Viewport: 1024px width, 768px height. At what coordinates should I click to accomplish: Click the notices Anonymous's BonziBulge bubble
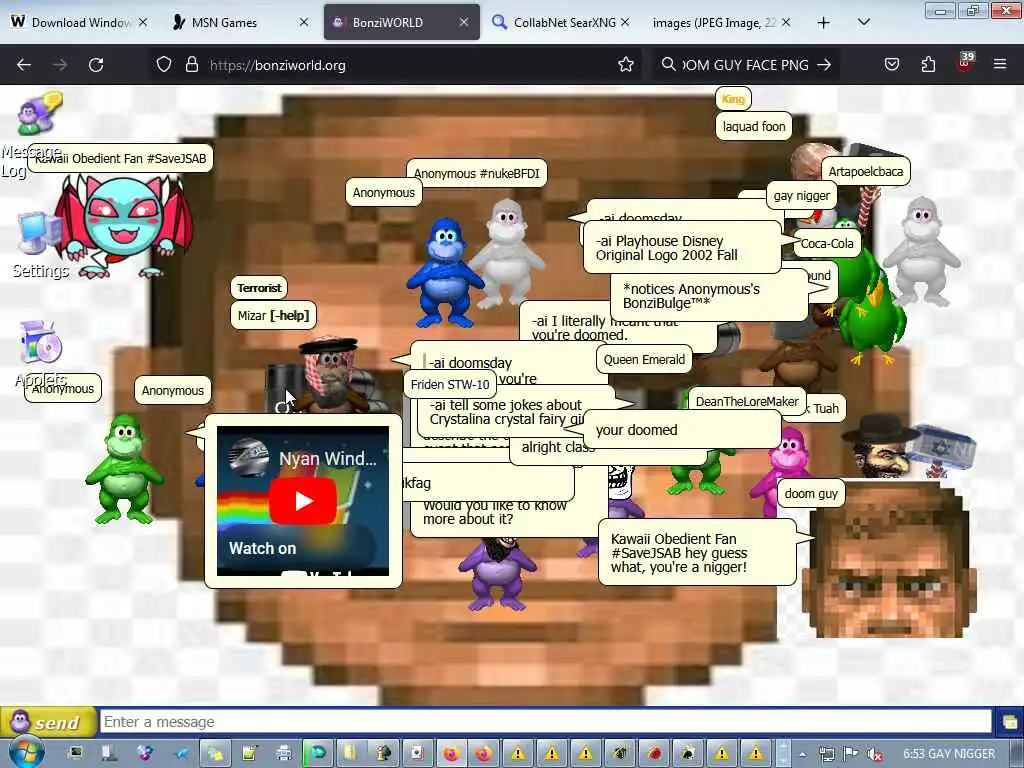click(709, 295)
